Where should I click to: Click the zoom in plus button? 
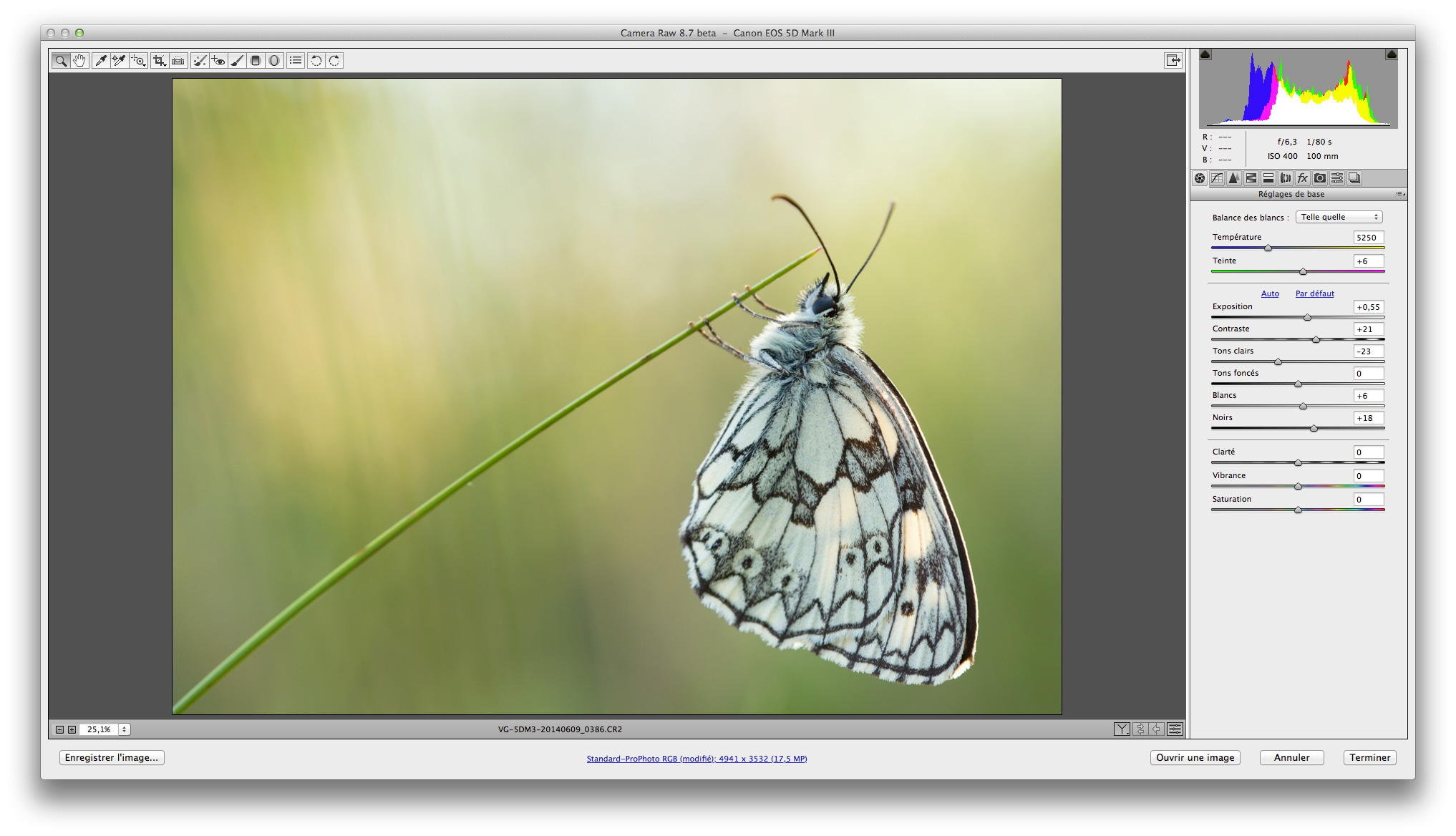coord(72,729)
